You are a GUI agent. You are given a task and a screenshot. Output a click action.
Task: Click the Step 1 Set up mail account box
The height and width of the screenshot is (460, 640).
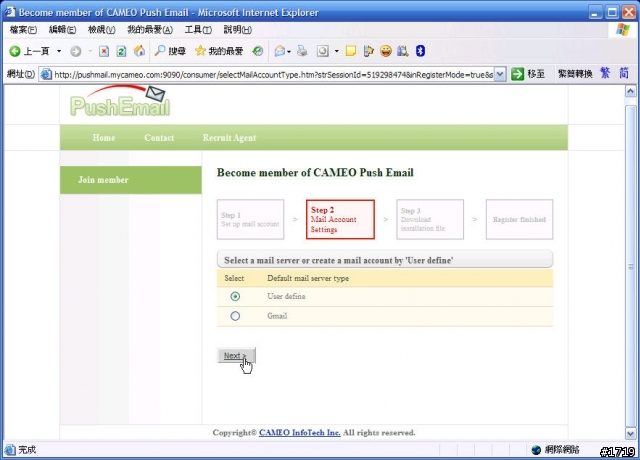click(x=250, y=220)
